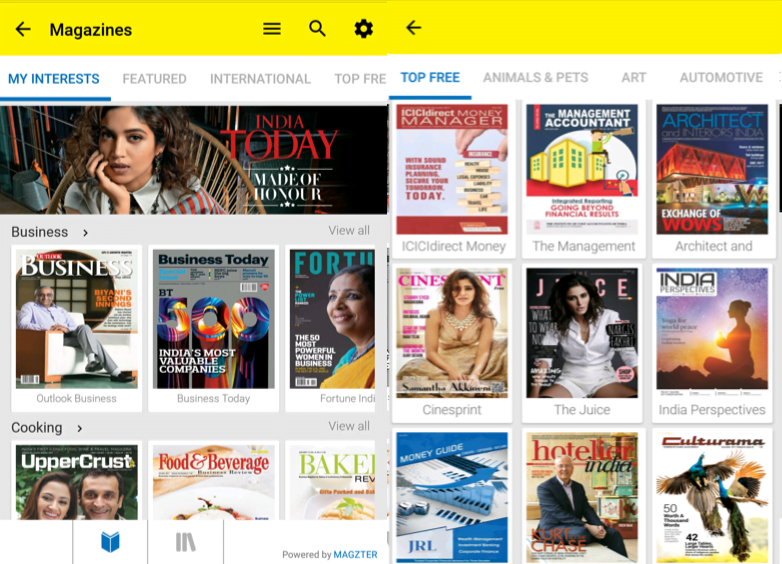The width and height of the screenshot is (782, 564).
Task: Click View all for Business
Action: tap(349, 231)
